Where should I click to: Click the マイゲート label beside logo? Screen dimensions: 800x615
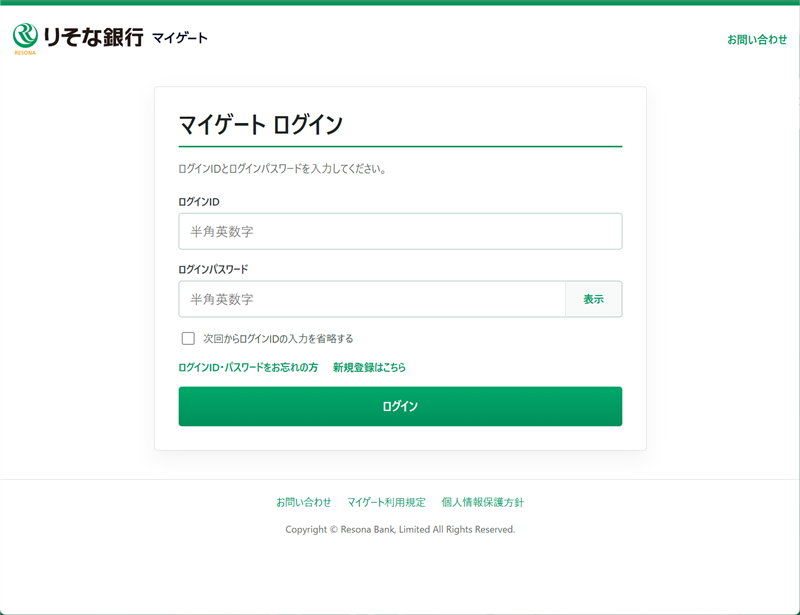click(x=180, y=38)
